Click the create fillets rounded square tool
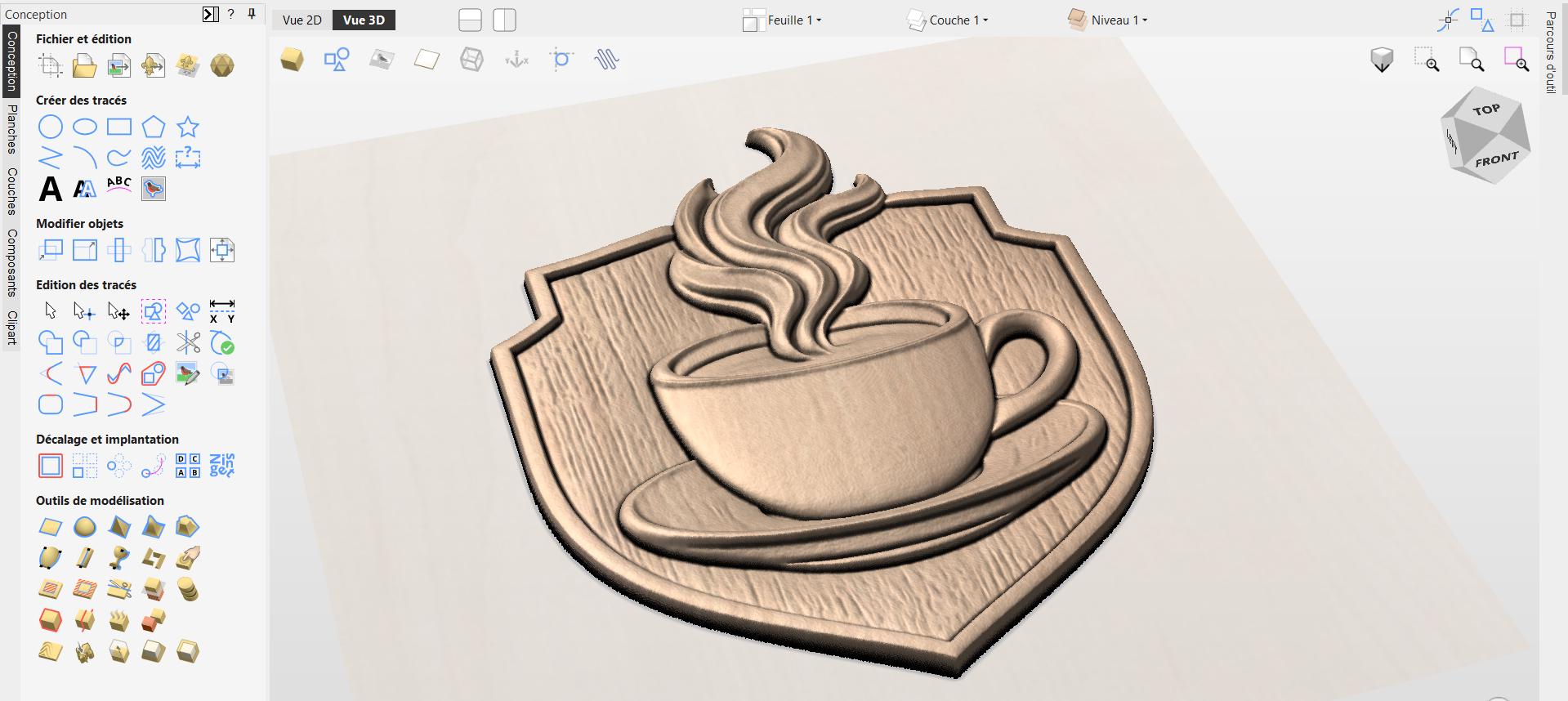Screen dimensions: 1568x701 point(51,404)
